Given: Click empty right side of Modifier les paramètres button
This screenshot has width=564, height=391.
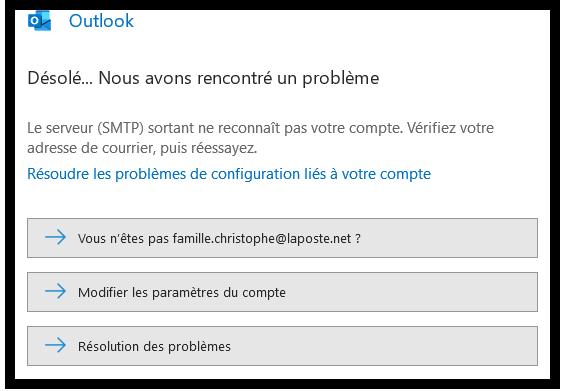Looking at the screenshot, I should tap(412, 292).
